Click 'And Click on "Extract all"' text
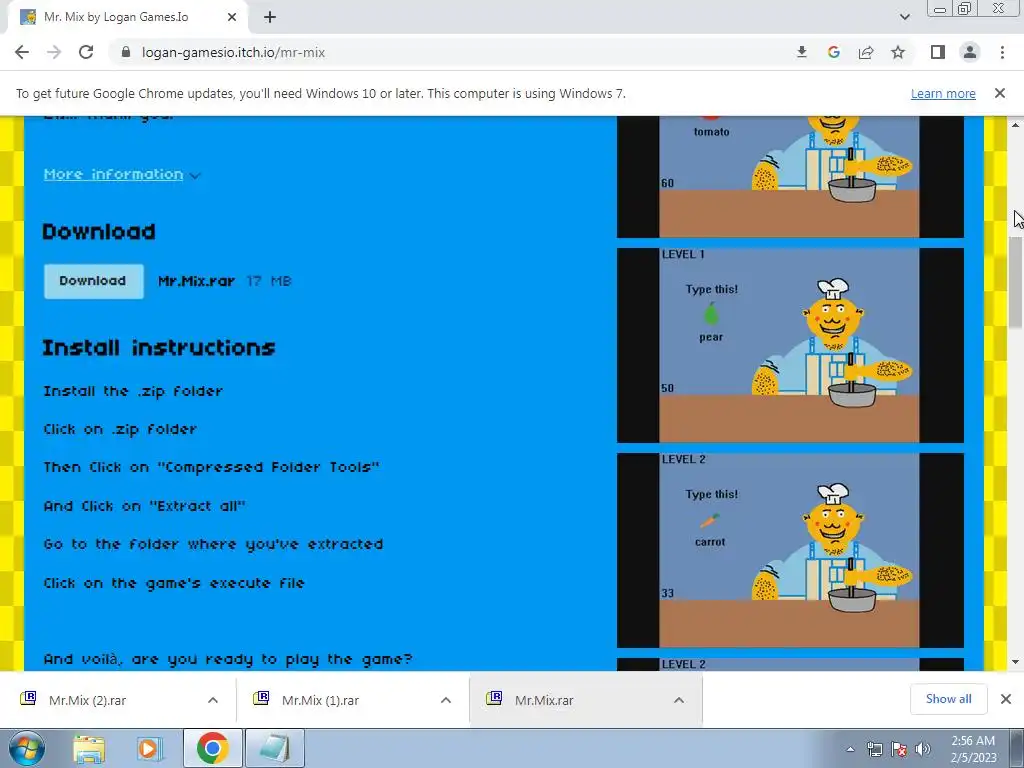Image resolution: width=1024 pixels, height=768 pixels. (144, 506)
